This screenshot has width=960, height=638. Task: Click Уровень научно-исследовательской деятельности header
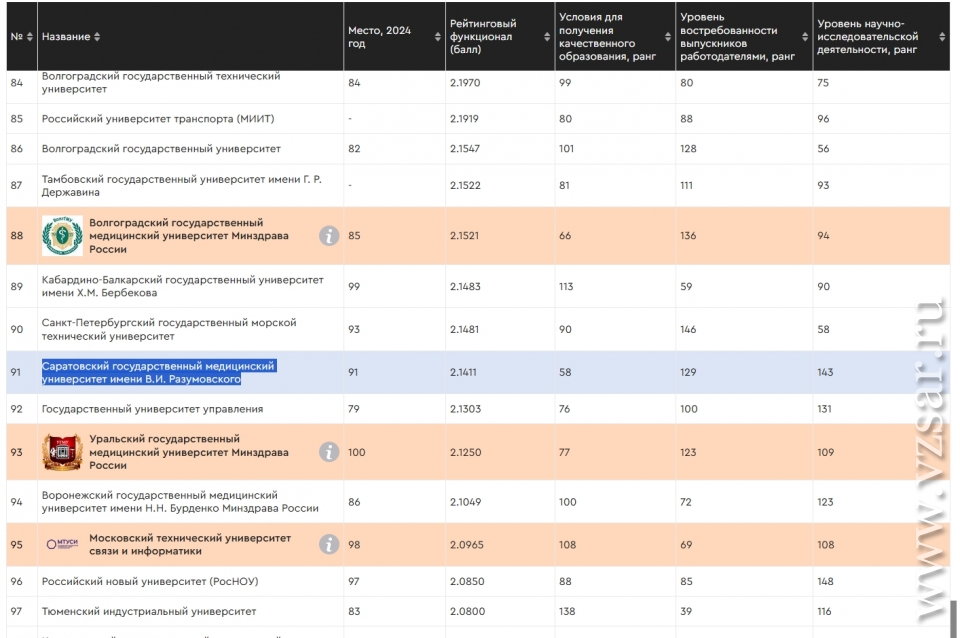868,37
